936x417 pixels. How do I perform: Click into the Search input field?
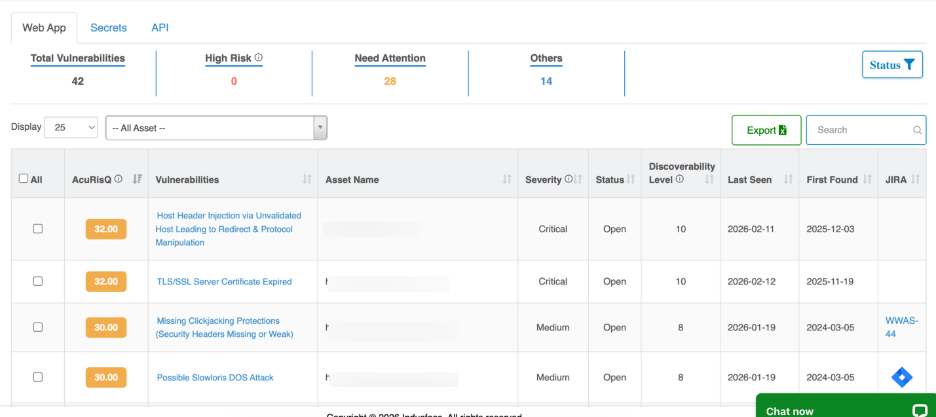[x=860, y=130]
